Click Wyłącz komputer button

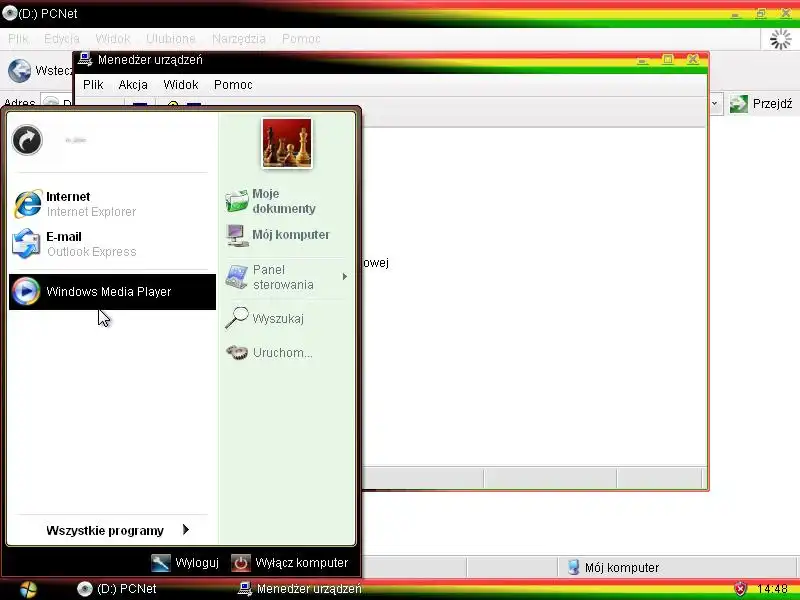[x=290, y=563]
